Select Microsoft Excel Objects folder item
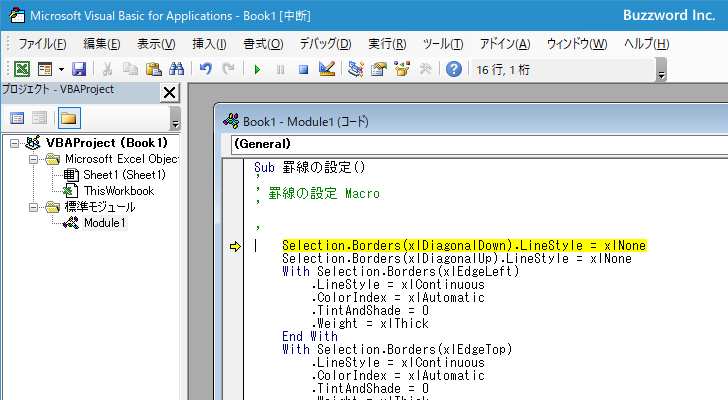 click(x=121, y=159)
